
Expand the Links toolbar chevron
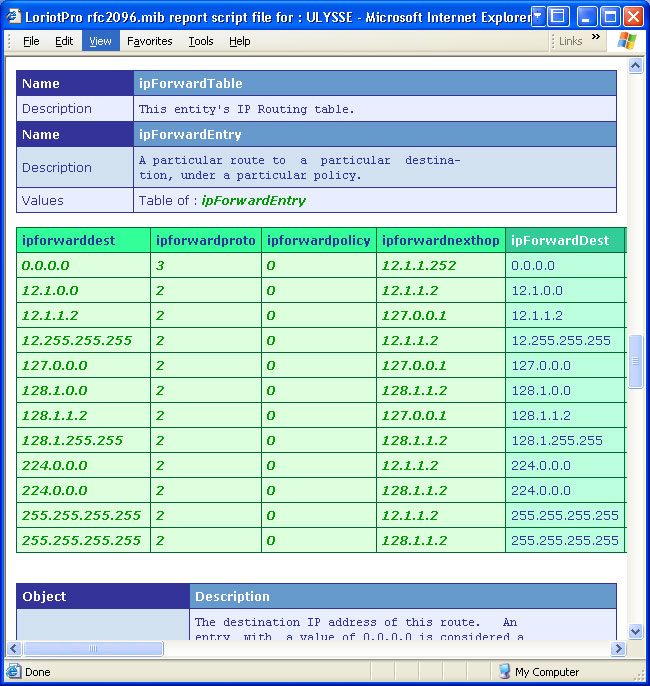pyautogui.click(x=596, y=38)
